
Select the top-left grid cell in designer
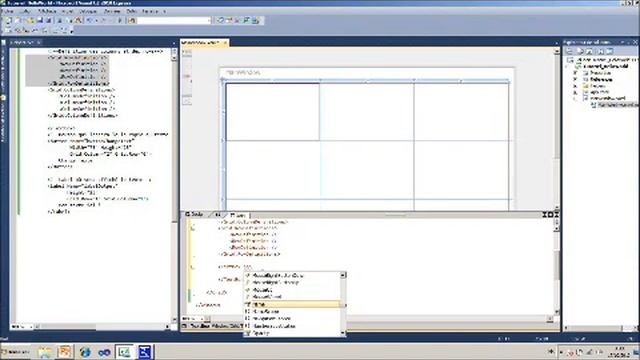pyautogui.click(x=272, y=112)
